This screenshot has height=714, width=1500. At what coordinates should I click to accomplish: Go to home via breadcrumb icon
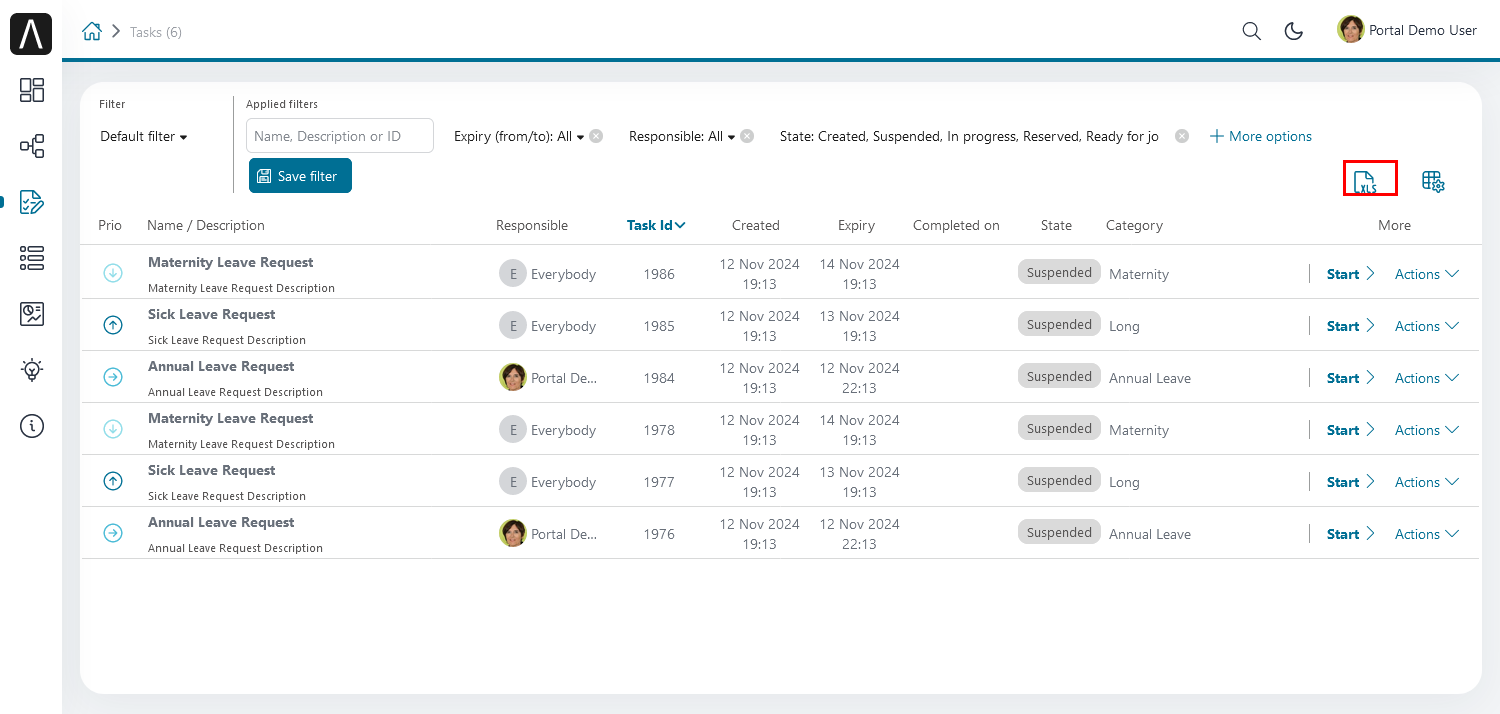tap(92, 31)
